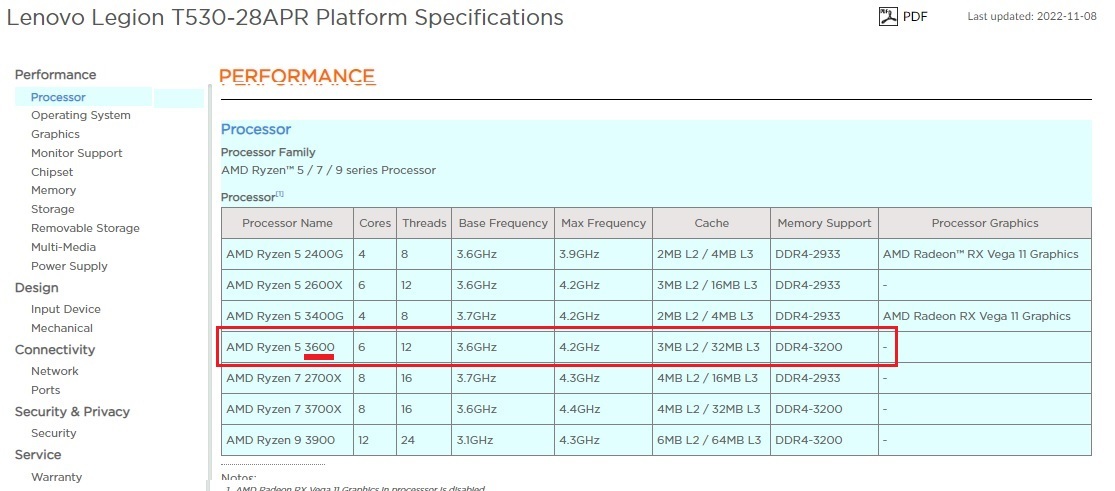
Task: Select the AMD Ryzen 5 2600X cell
Action: click(287, 285)
